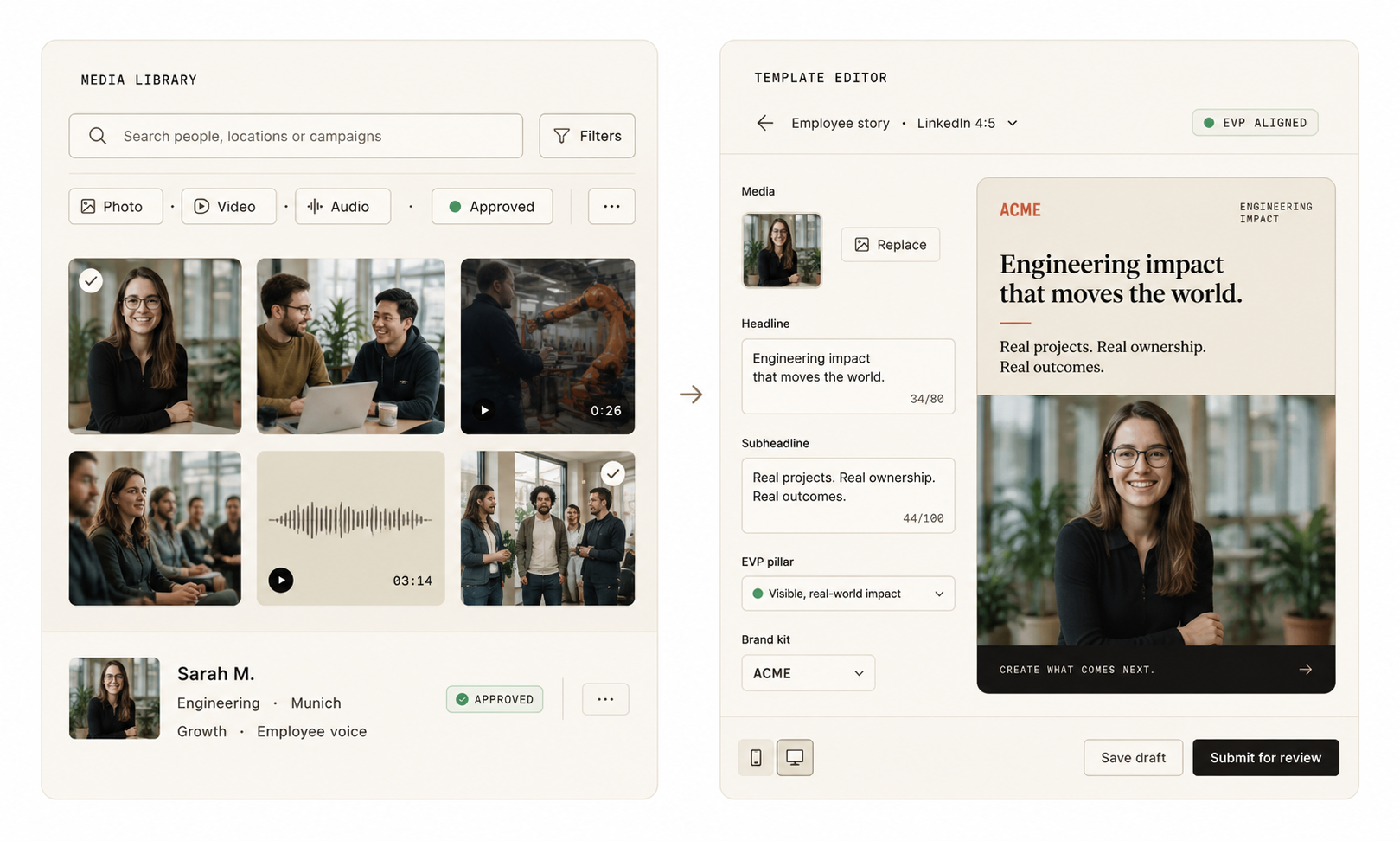Click the EVP ALIGNED status badge
This screenshot has height=841, width=1400.
point(1255,123)
